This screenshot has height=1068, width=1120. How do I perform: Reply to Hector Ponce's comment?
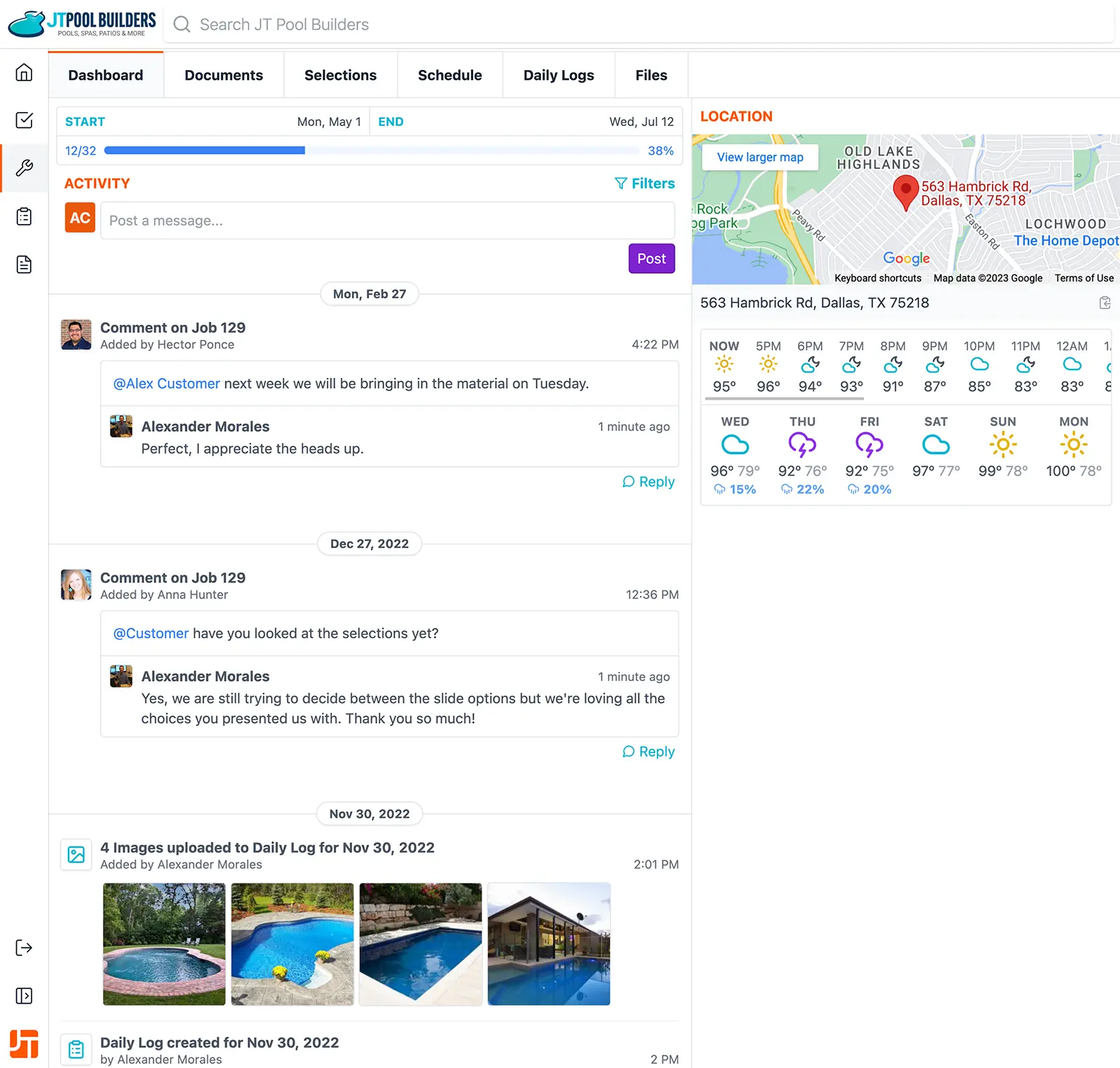[x=648, y=482]
